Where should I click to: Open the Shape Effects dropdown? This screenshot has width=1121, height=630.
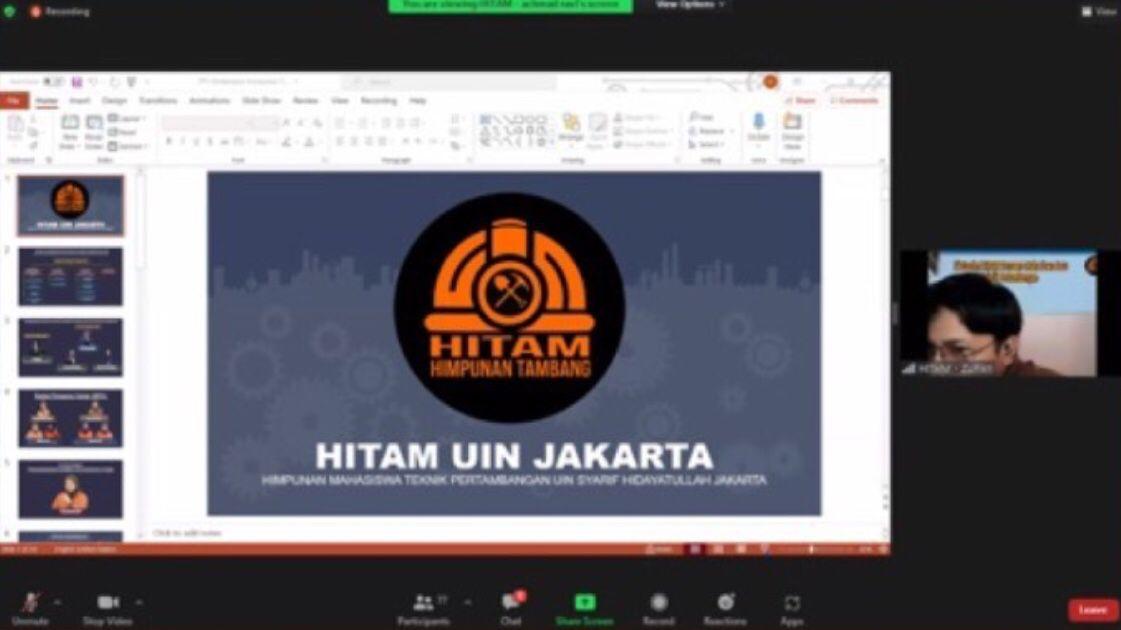641,145
